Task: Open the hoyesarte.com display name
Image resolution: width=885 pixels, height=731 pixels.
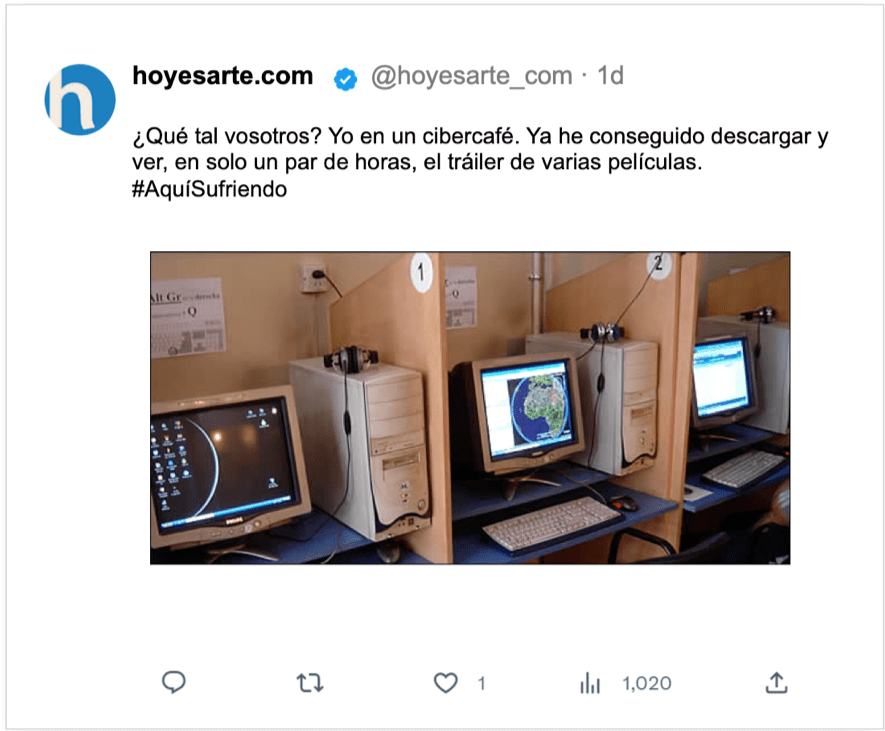Action: coord(222,75)
